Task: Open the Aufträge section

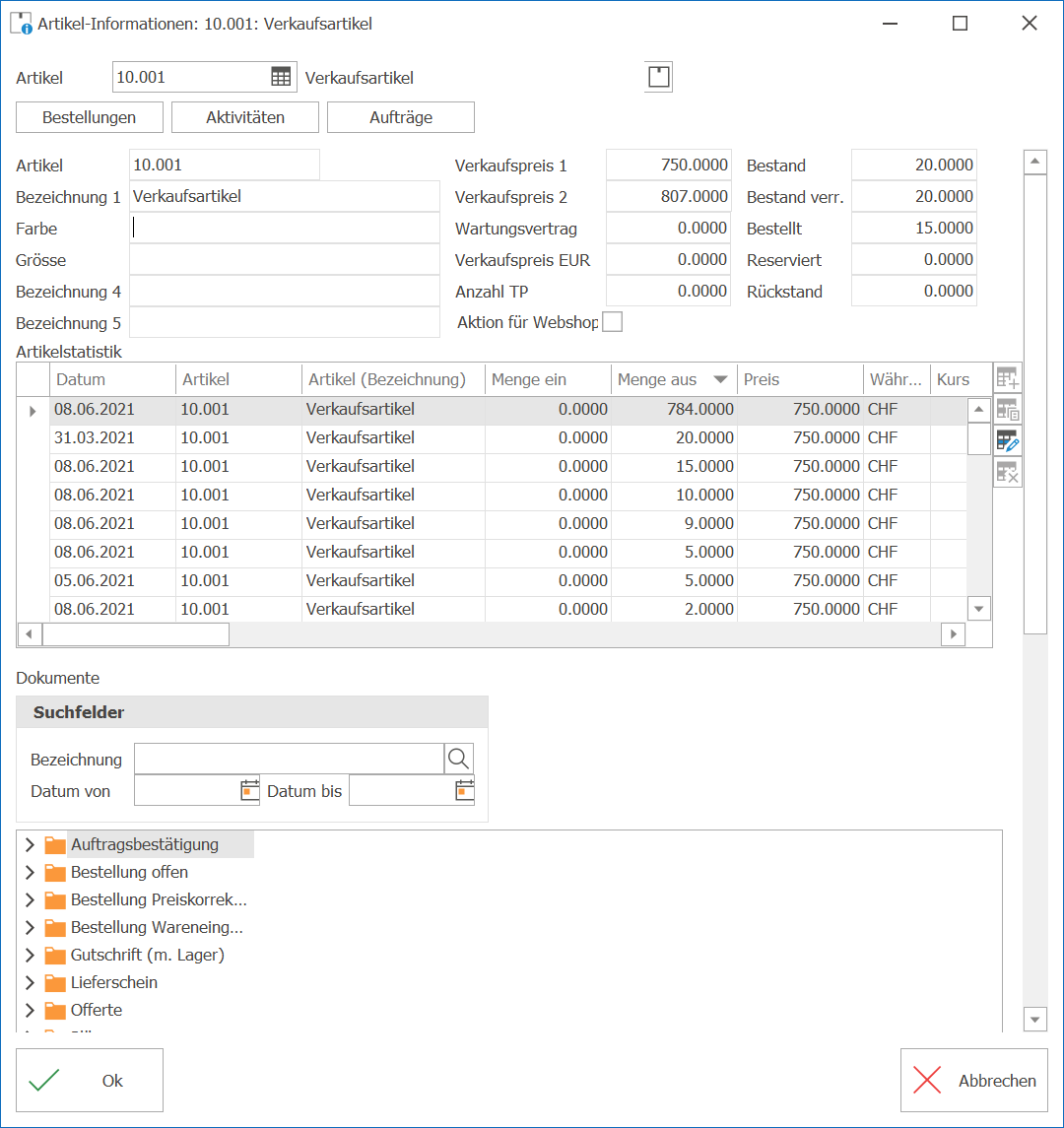Action: [x=401, y=117]
